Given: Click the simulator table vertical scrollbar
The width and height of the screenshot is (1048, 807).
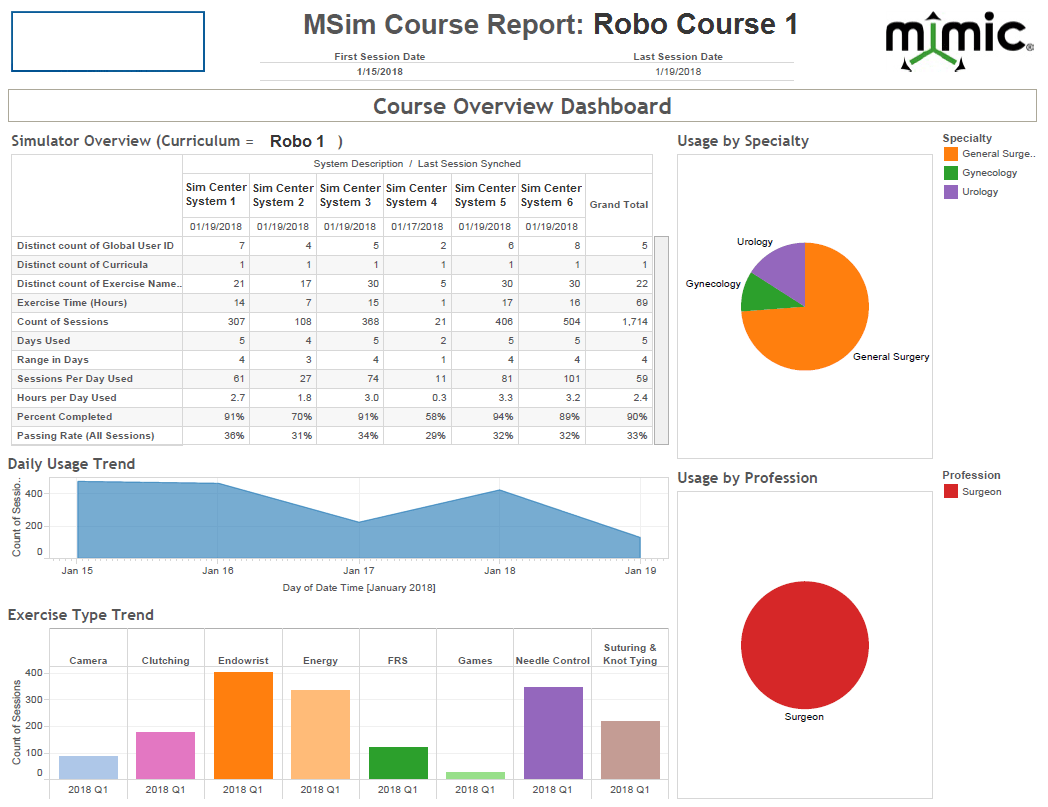Looking at the screenshot, I should 661,340.
